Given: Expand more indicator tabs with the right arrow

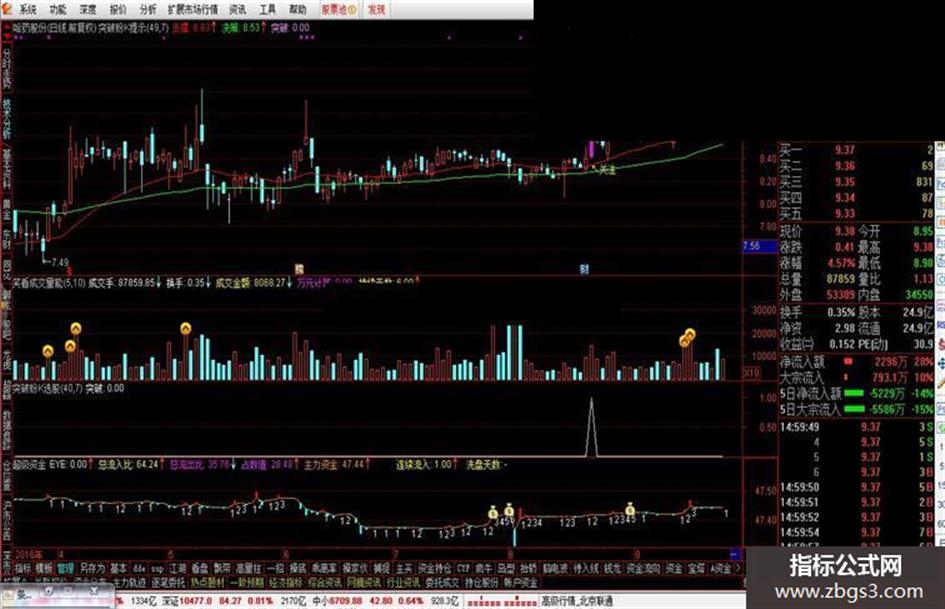Looking at the screenshot, I should pos(739,568).
